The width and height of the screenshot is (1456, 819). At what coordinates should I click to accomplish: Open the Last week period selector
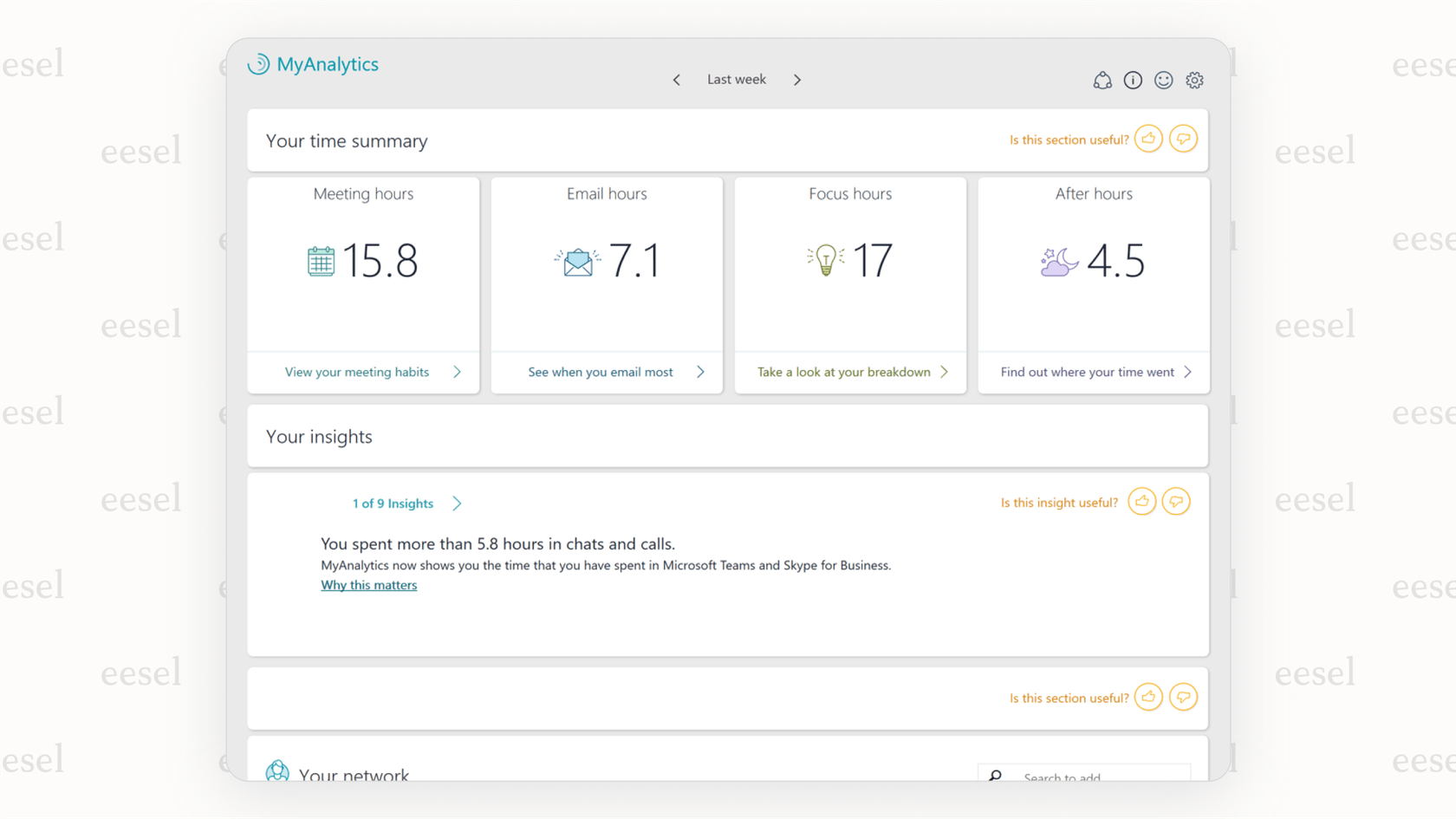[736, 79]
